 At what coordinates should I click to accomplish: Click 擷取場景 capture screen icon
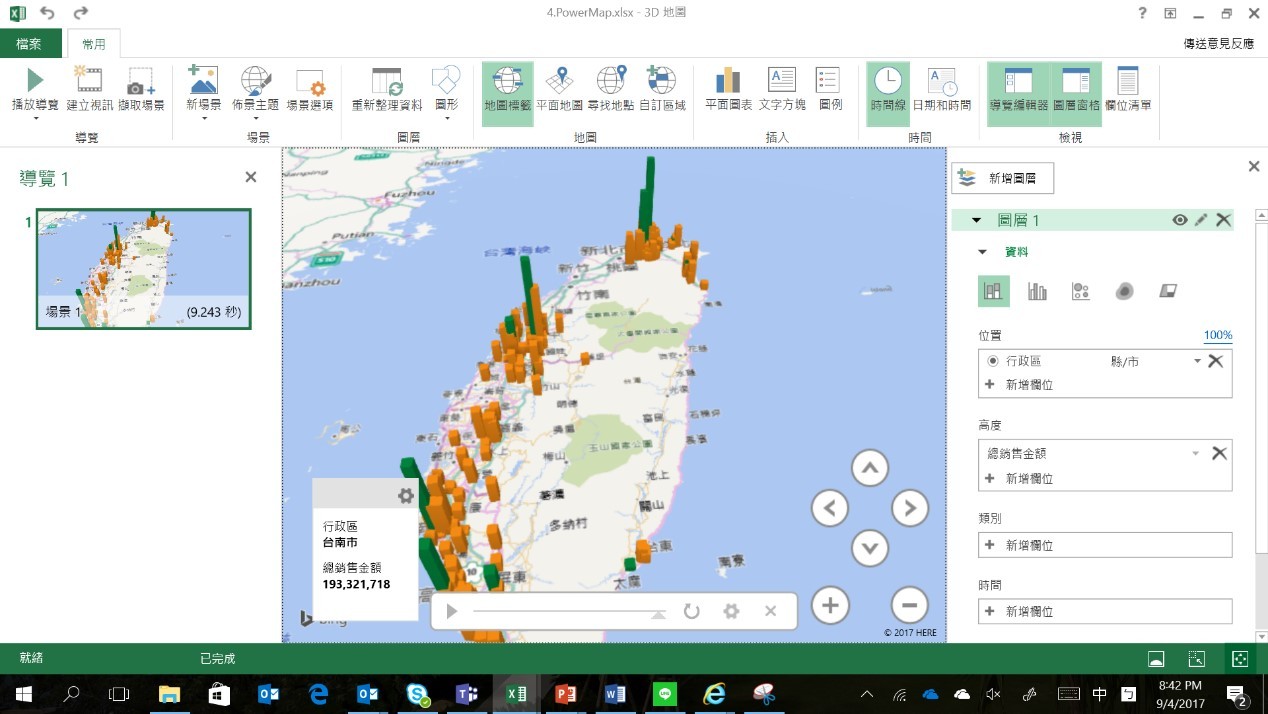pos(141,81)
